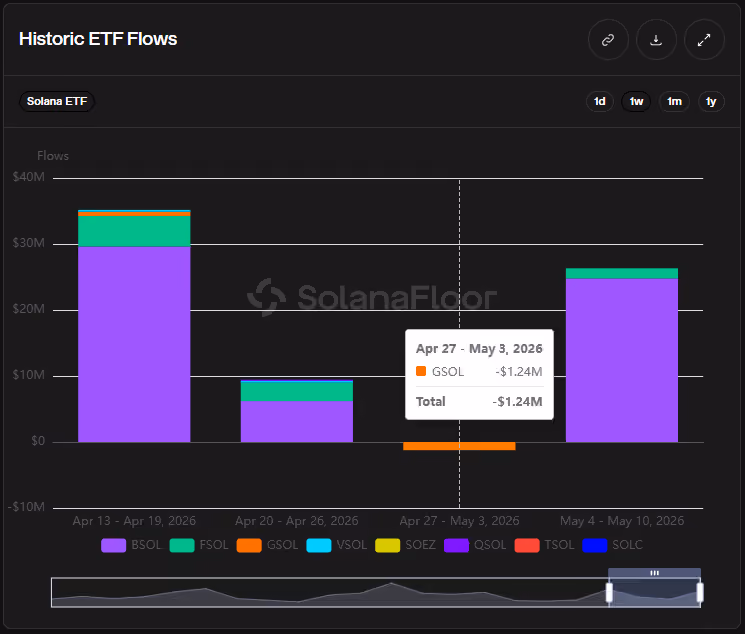Click the purple BSOL bar for May 4 - May 10

point(621,360)
